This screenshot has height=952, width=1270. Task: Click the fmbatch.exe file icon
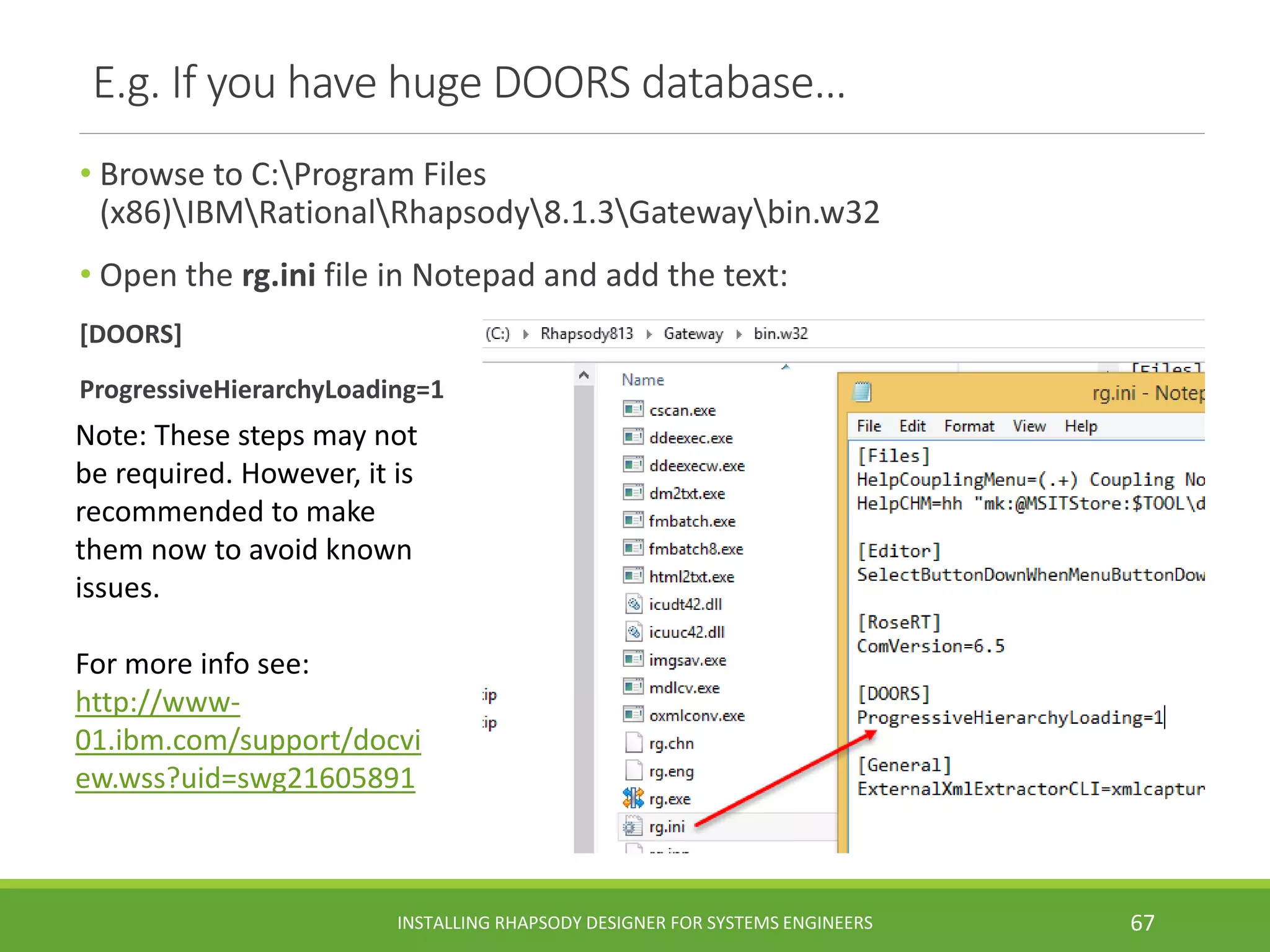coord(633,520)
